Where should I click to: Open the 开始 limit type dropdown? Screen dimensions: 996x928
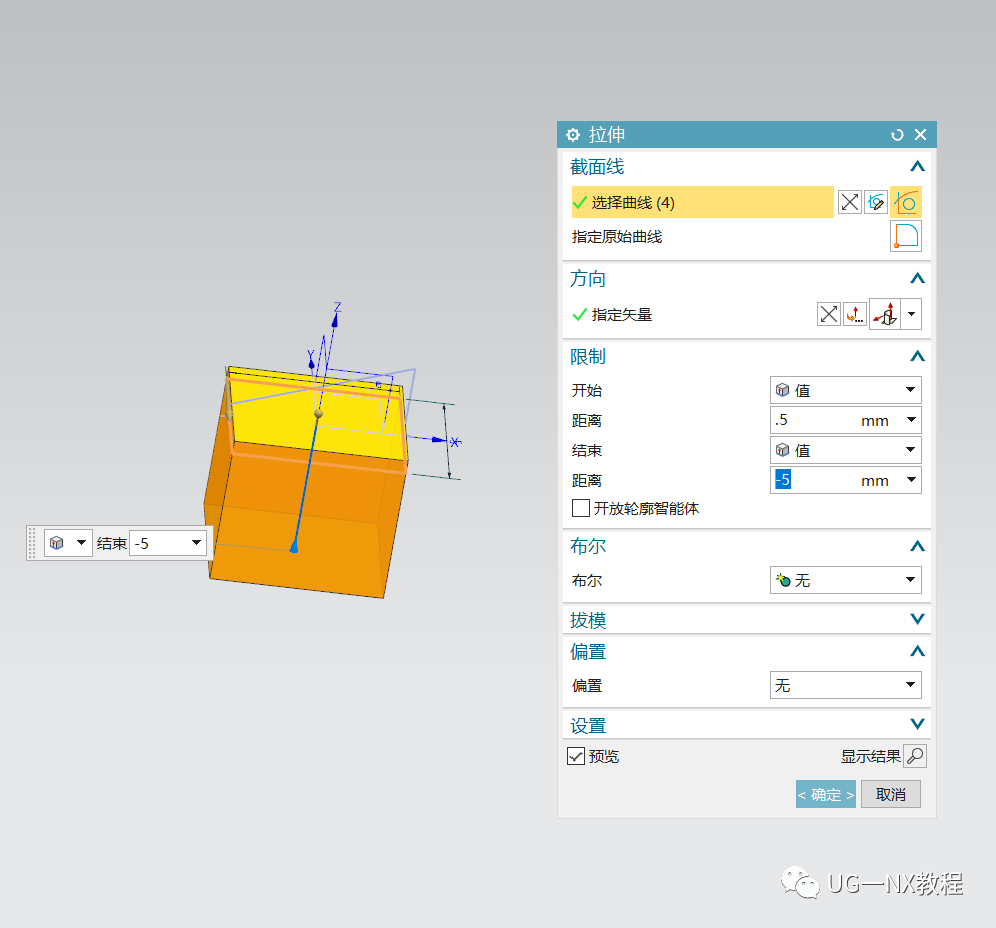[845, 390]
